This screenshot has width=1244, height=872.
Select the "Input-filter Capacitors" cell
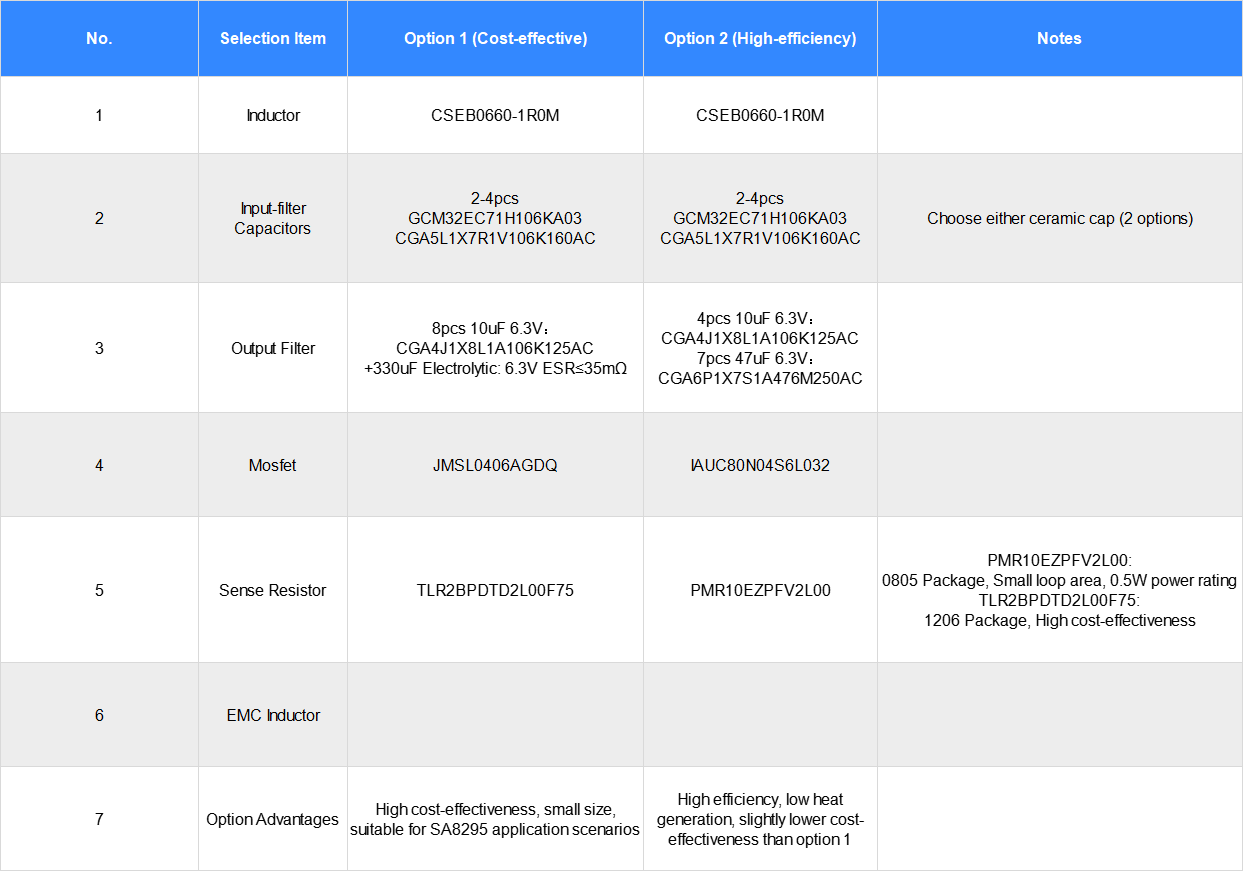click(273, 218)
